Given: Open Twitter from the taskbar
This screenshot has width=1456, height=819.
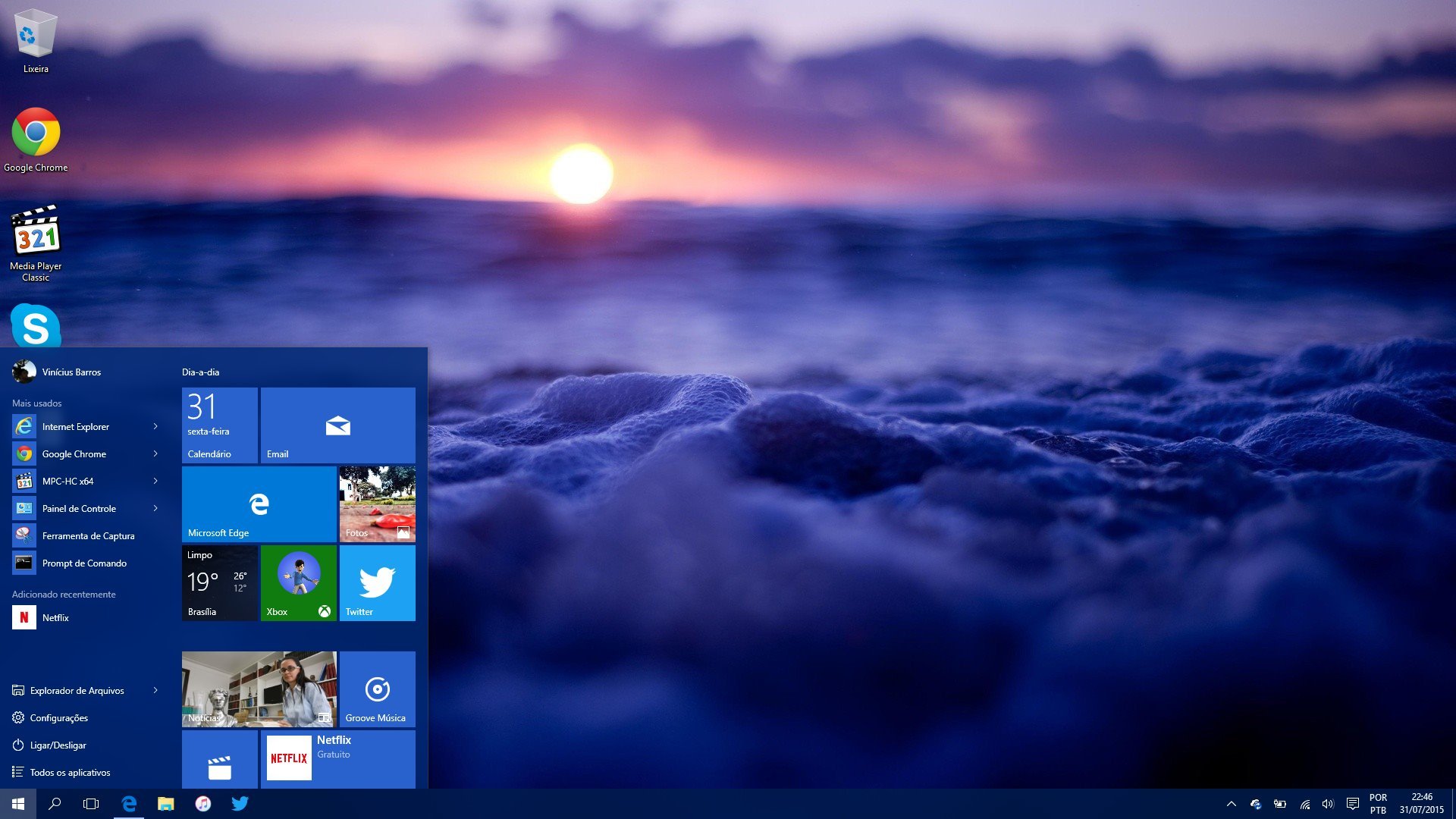Looking at the screenshot, I should point(240,804).
